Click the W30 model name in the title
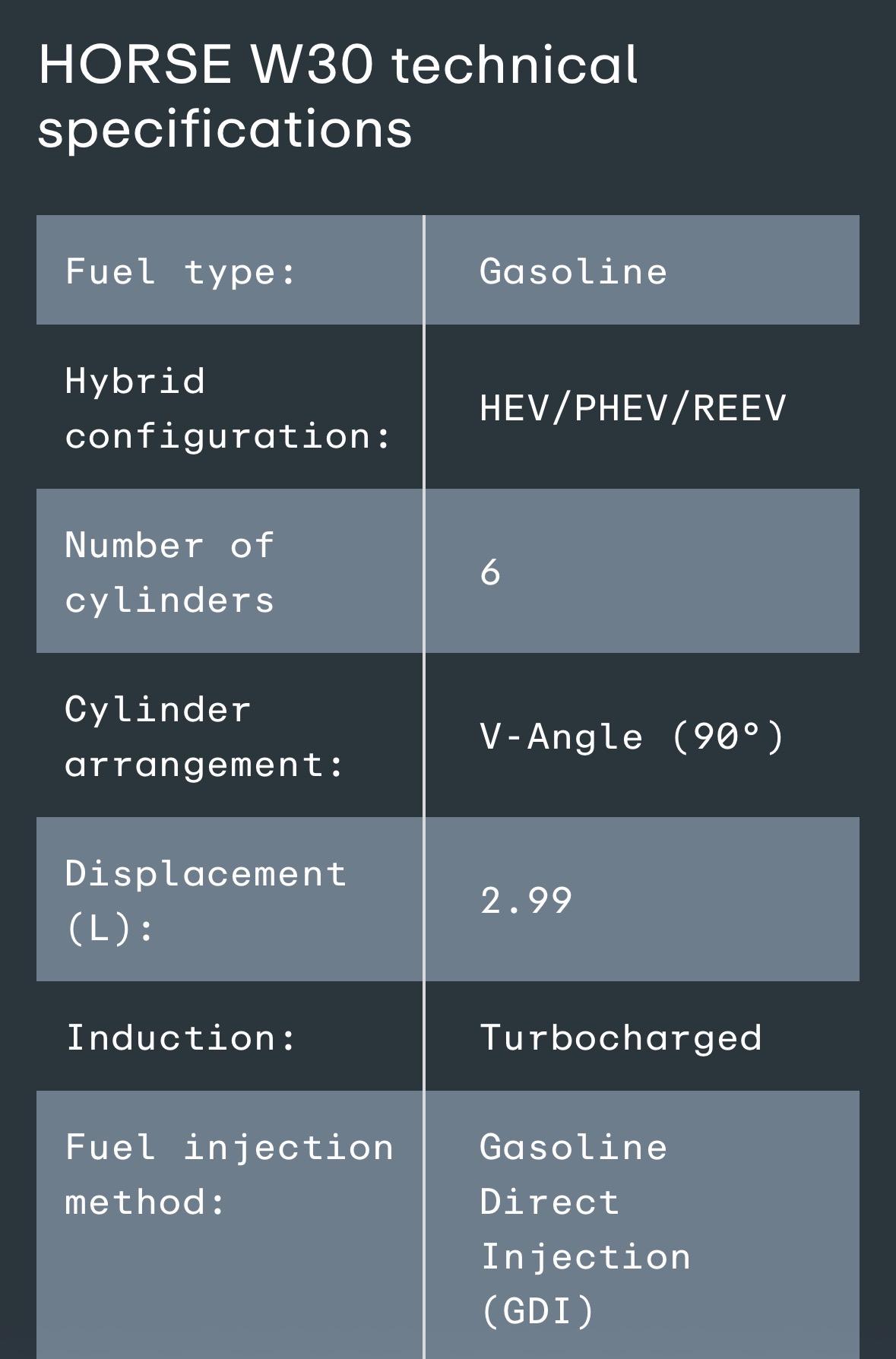Viewport: 896px width, 1359px height. coord(312,64)
